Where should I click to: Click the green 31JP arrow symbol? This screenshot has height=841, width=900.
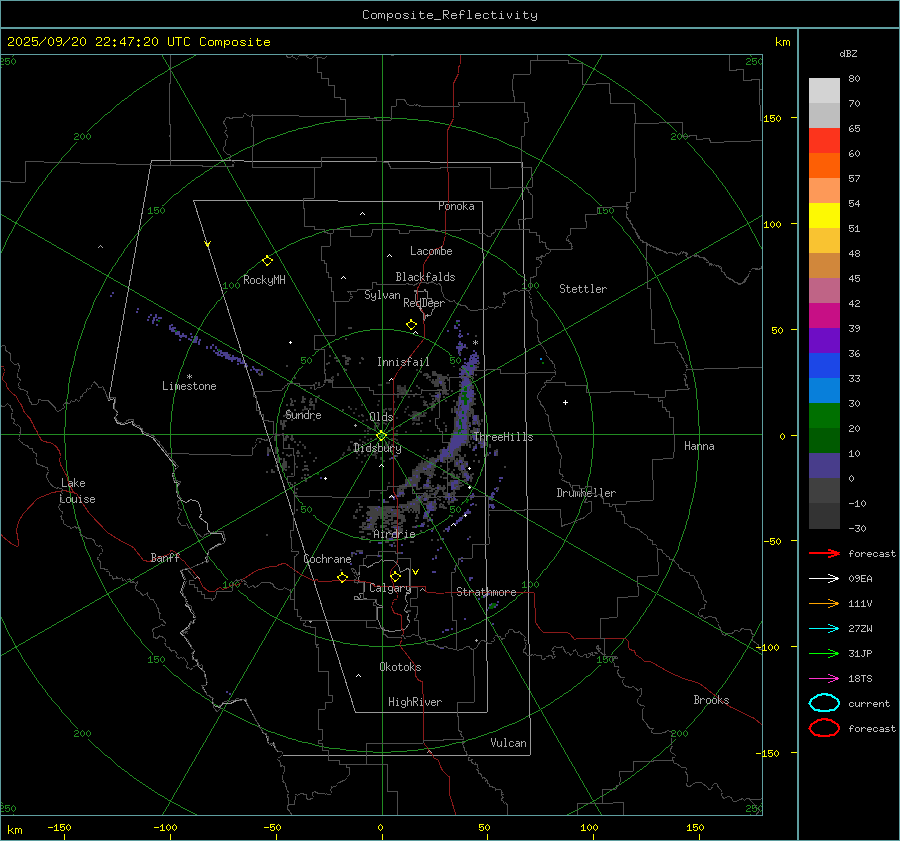823,653
